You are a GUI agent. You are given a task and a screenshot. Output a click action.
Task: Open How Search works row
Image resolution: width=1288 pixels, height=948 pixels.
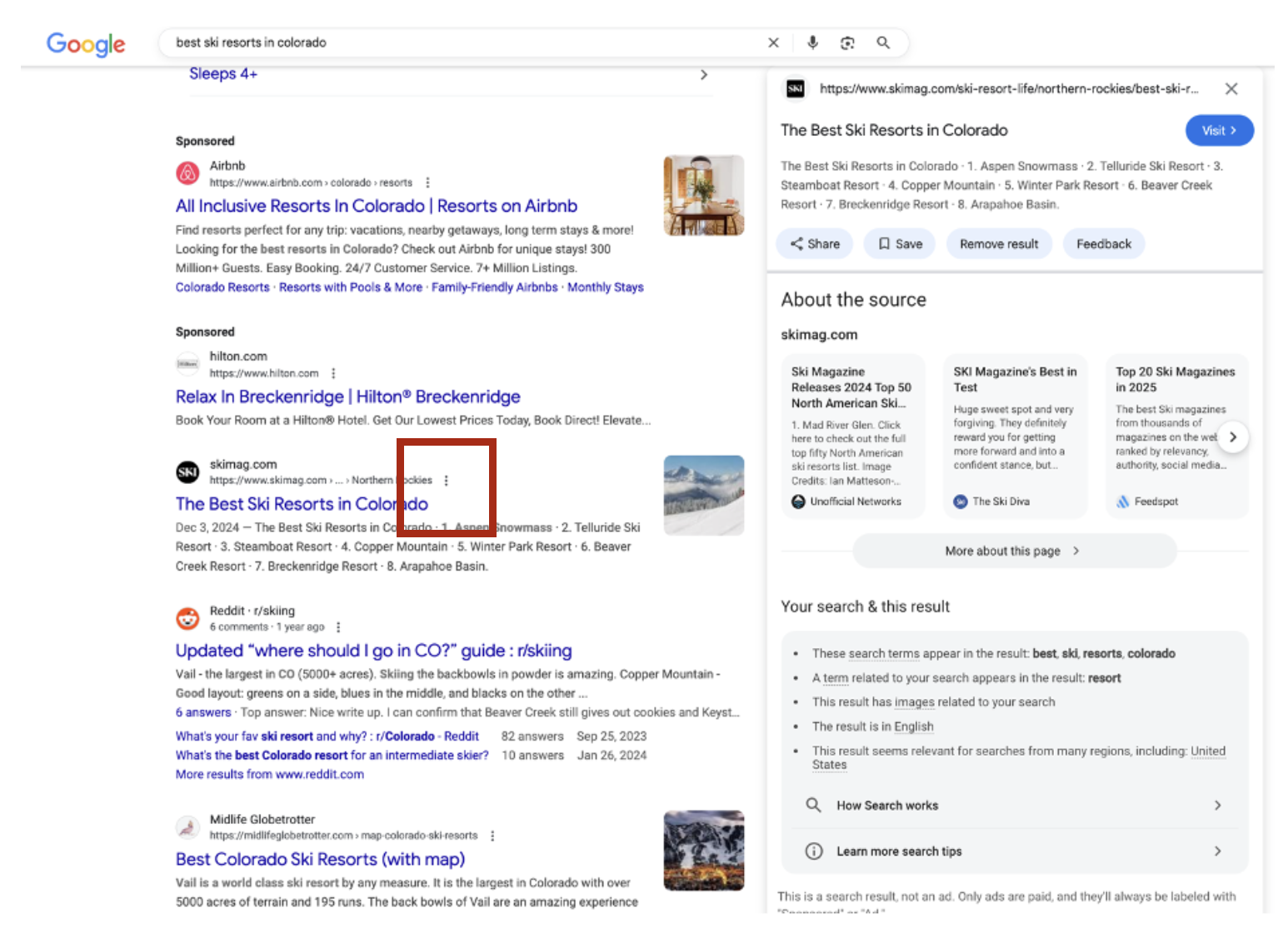point(1014,806)
